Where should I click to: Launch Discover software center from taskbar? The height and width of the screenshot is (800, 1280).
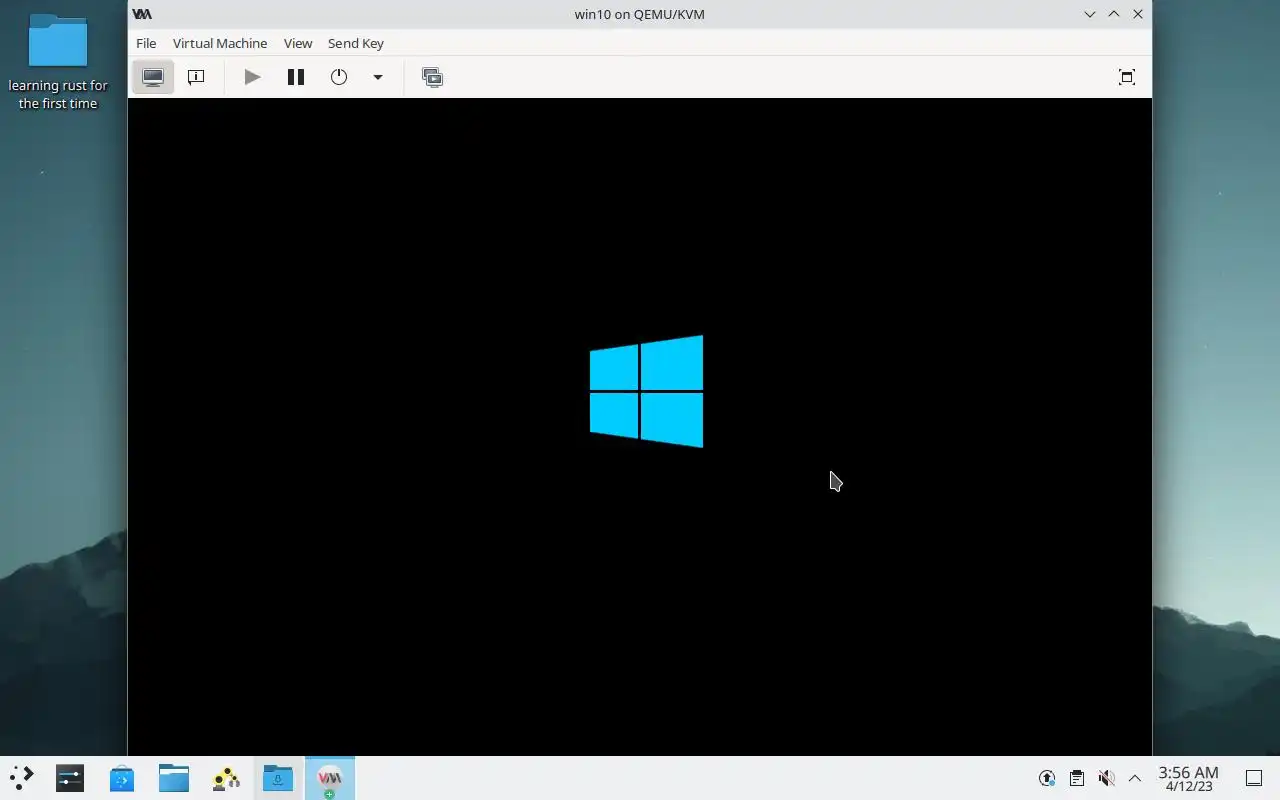pyautogui.click(x=122, y=778)
